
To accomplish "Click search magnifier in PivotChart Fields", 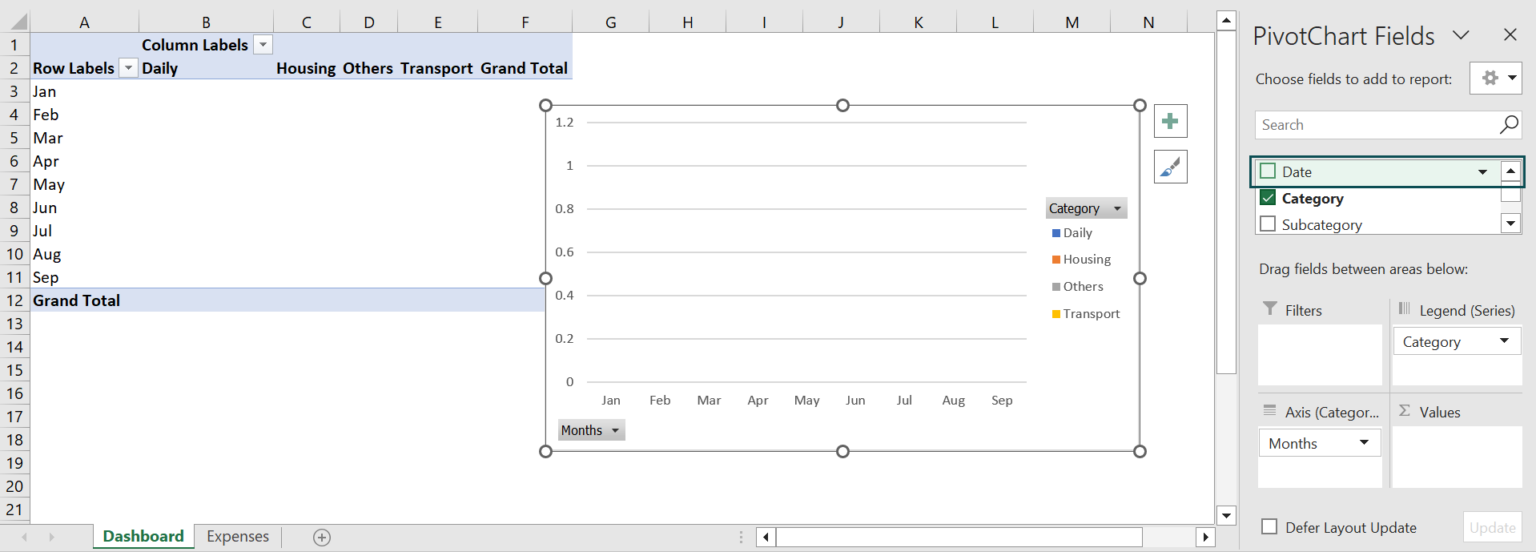I will click(1509, 125).
